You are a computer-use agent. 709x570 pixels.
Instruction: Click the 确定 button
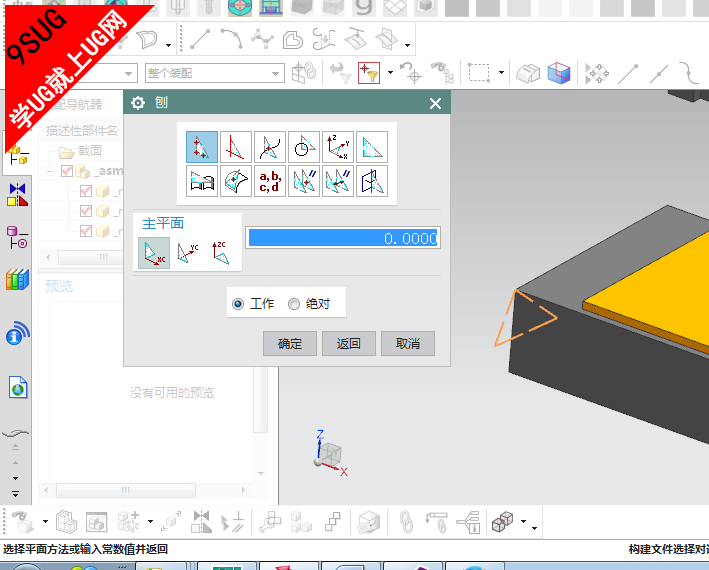(x=290, y=344)
